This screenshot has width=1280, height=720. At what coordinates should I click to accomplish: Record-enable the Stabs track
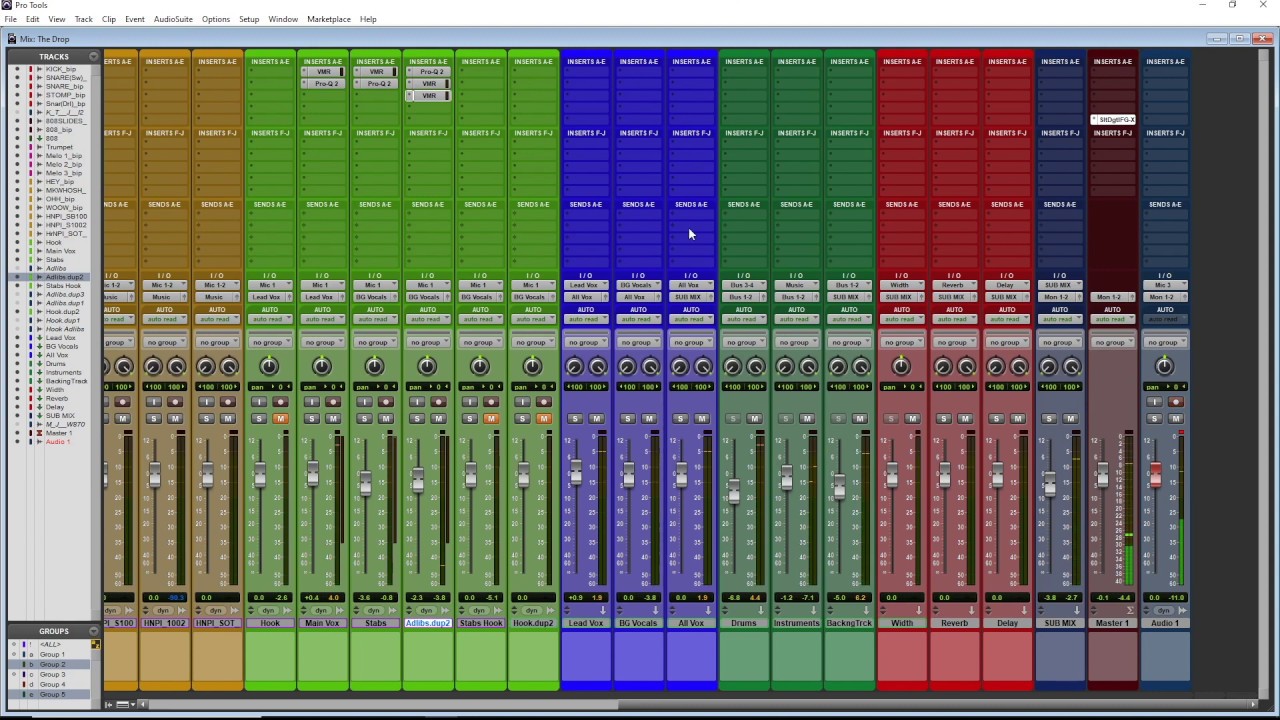tap(386, 402)
